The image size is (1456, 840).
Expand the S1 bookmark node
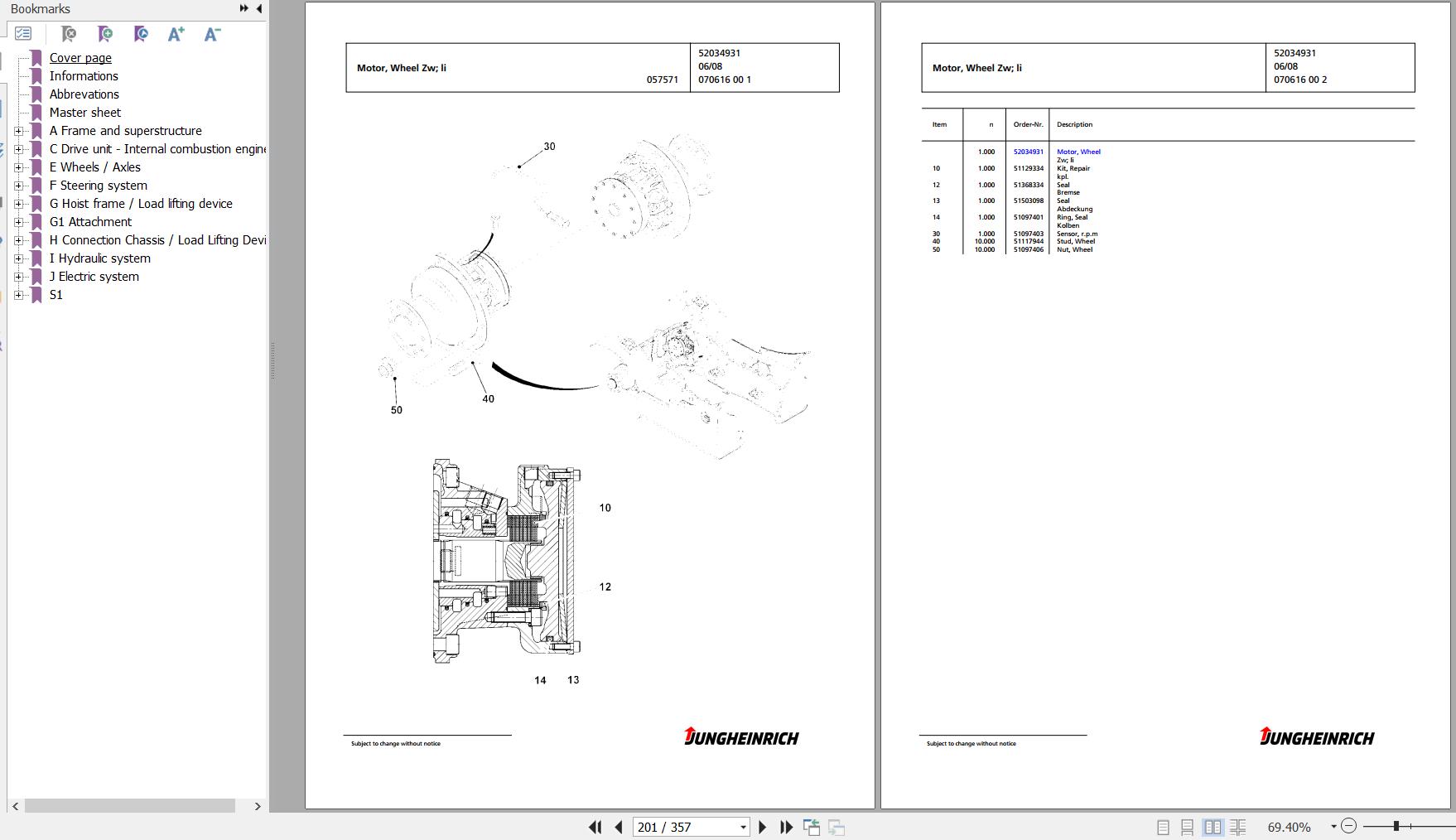click(19, 295)
